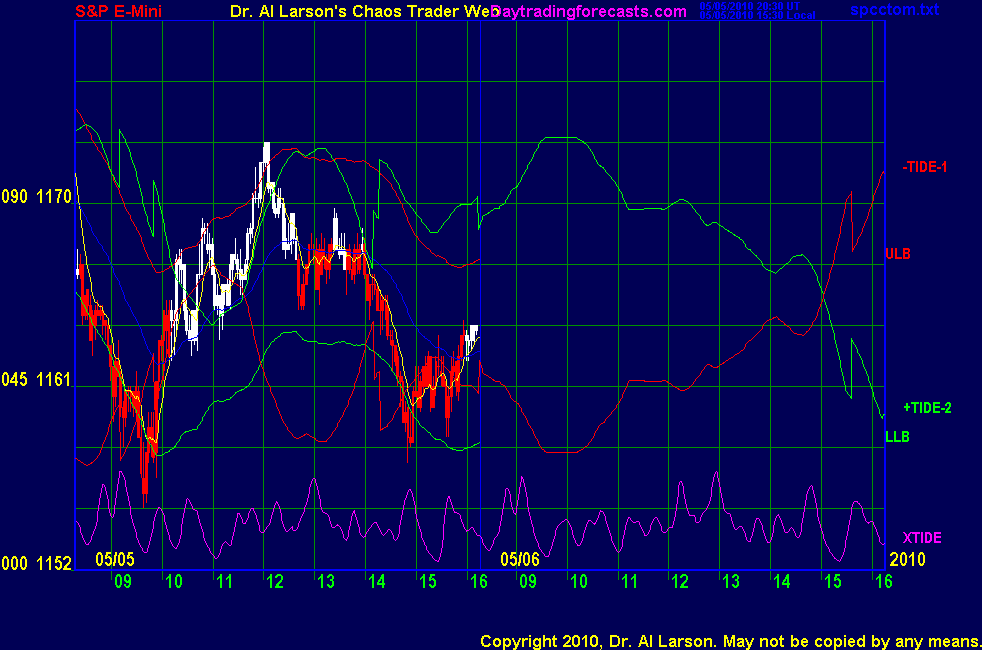982x650 pixels.
Task: Click hour label '11' for the 05/06 session
Action: point(629,582)
